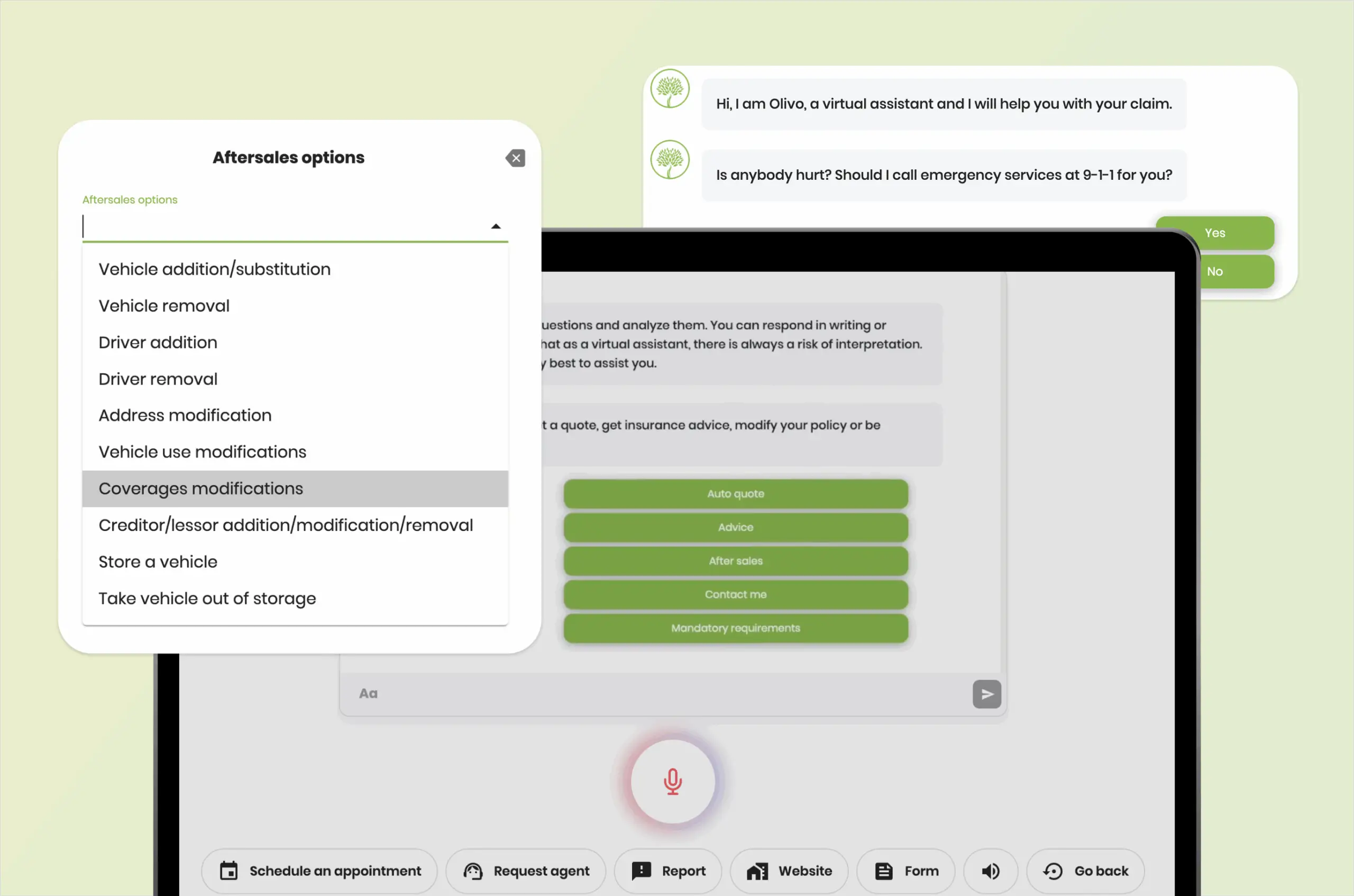Click the Auto quote button
This screenshot has height=896, width=1354.
coord(735,493)
